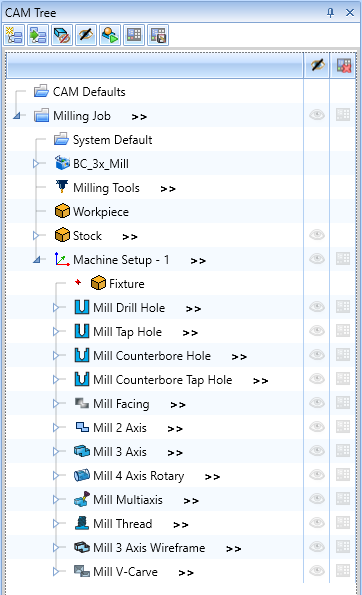Viewport: 362px width, 595px height.
Task: Toggle visibility eye for Mill Multiaxis
Action: (317, 499)
